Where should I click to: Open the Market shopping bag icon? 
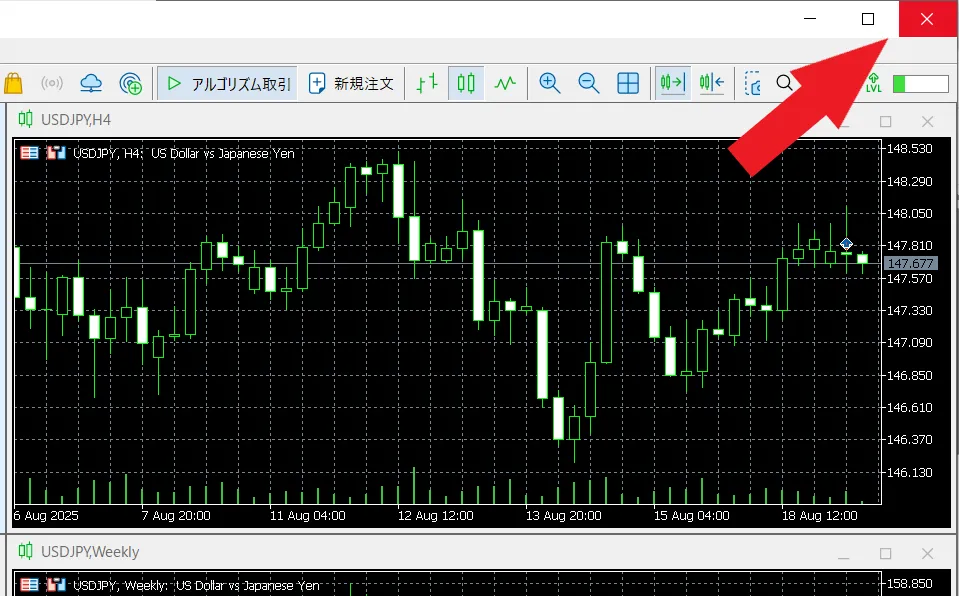pos(13,83)
